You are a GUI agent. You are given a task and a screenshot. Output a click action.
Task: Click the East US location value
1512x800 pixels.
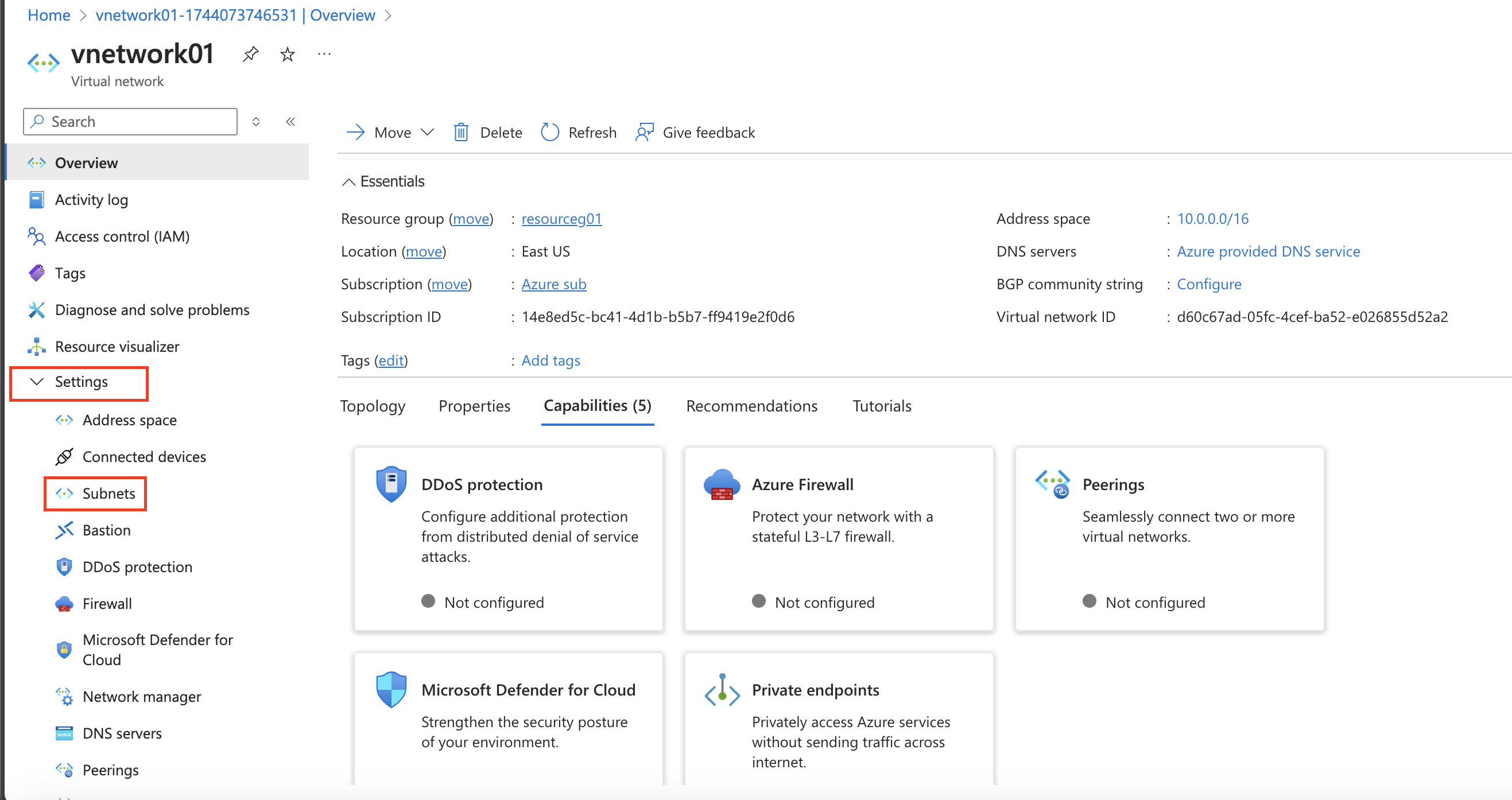pyautogui.click(x=545, y=252)
